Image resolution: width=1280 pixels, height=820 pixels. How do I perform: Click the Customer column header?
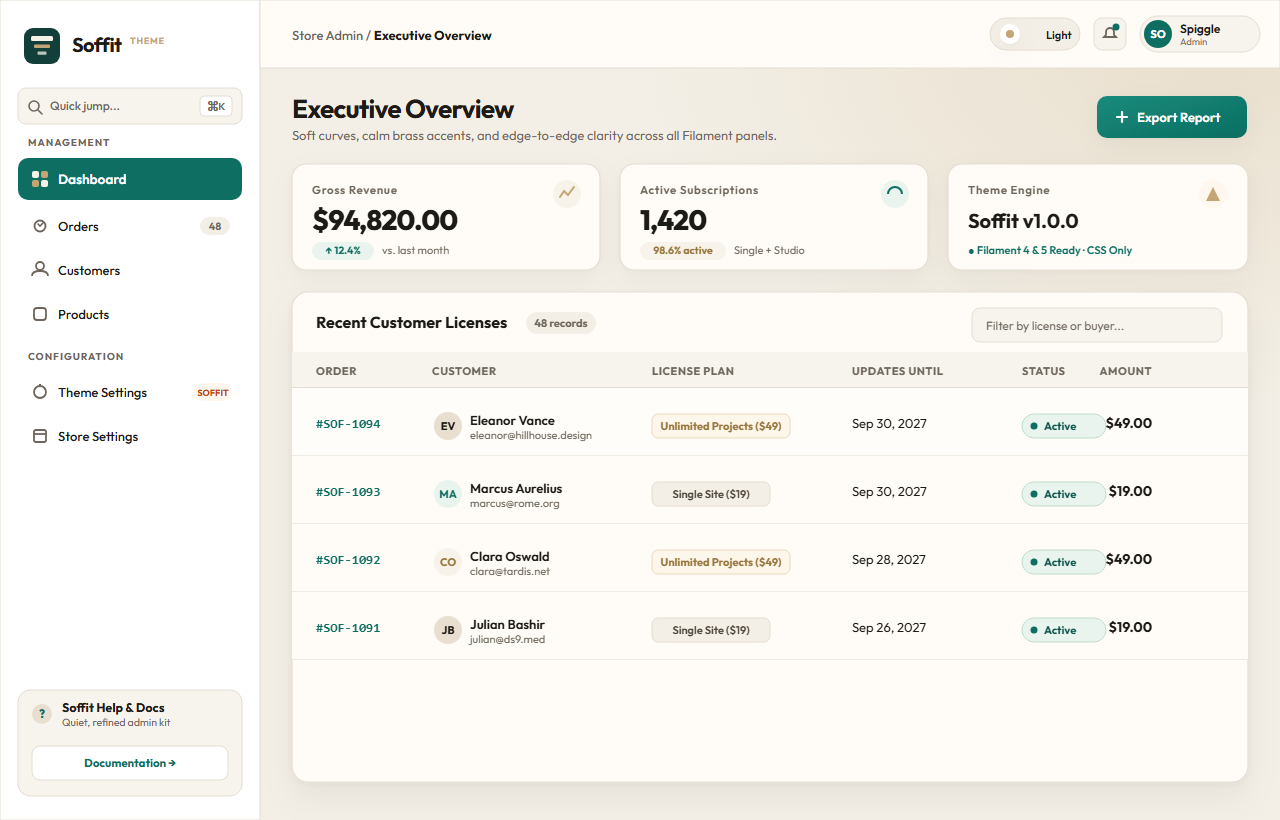pos(464,371)
